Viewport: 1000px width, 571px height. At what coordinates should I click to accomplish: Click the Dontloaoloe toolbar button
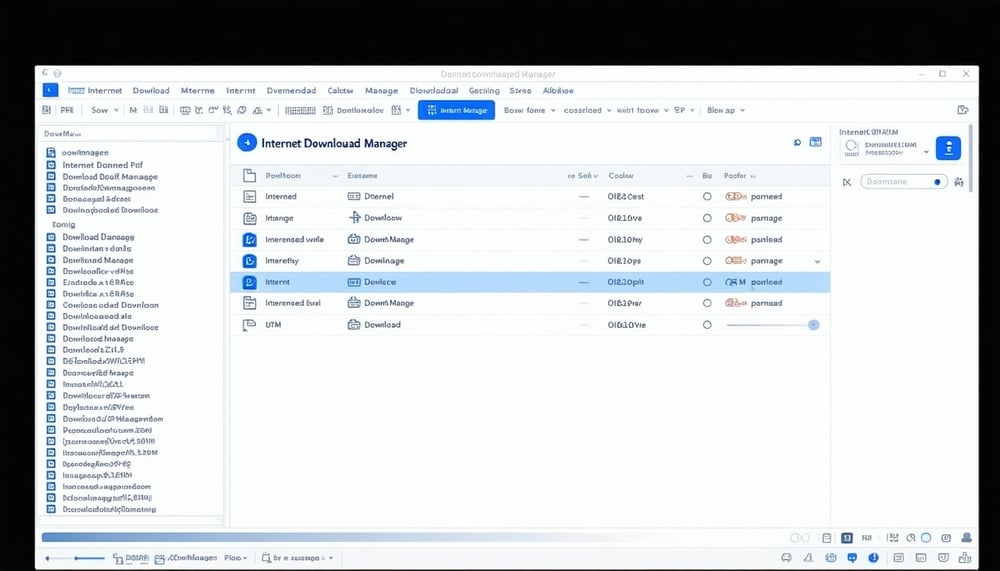360,110
